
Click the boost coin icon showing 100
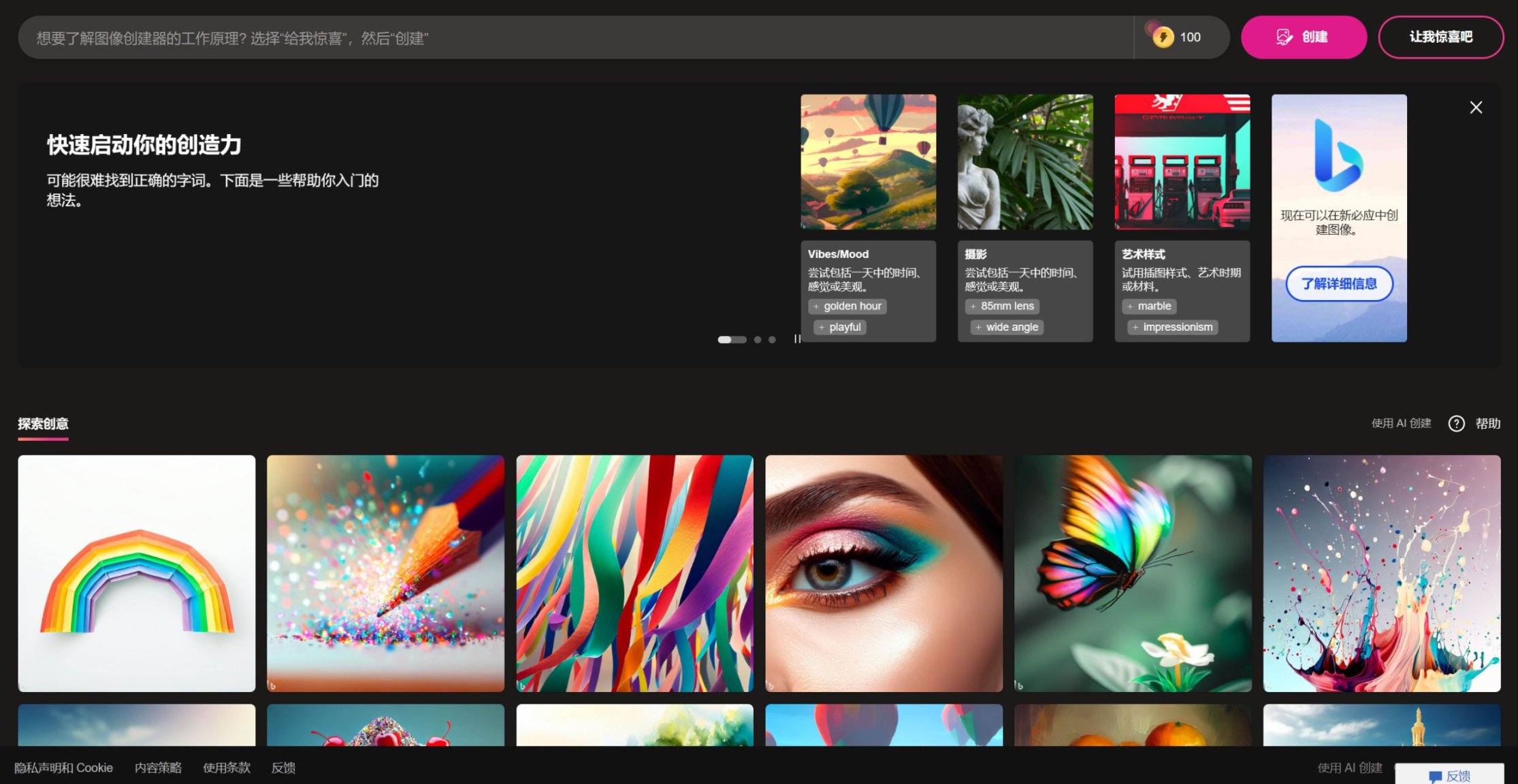coord(1163,37)
